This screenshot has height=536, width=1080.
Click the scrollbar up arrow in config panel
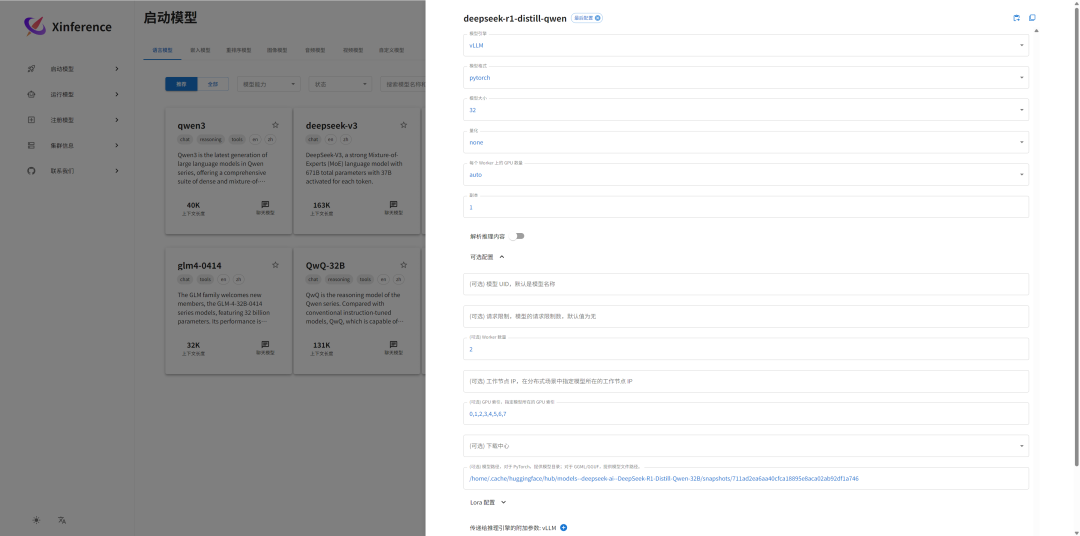click(1037, 30)
